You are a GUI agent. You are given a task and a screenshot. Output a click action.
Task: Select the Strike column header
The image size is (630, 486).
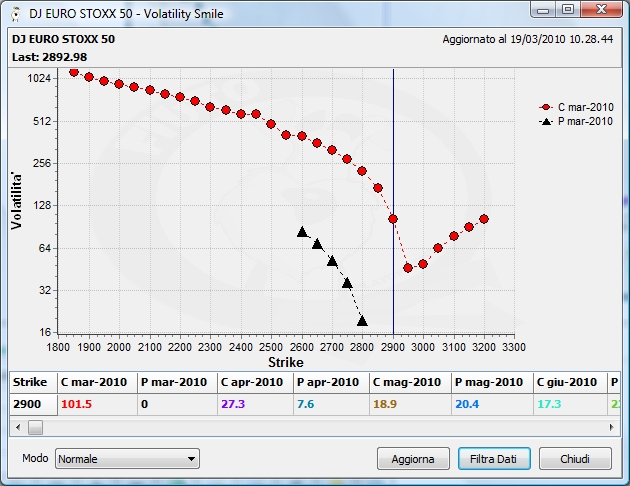33,382
